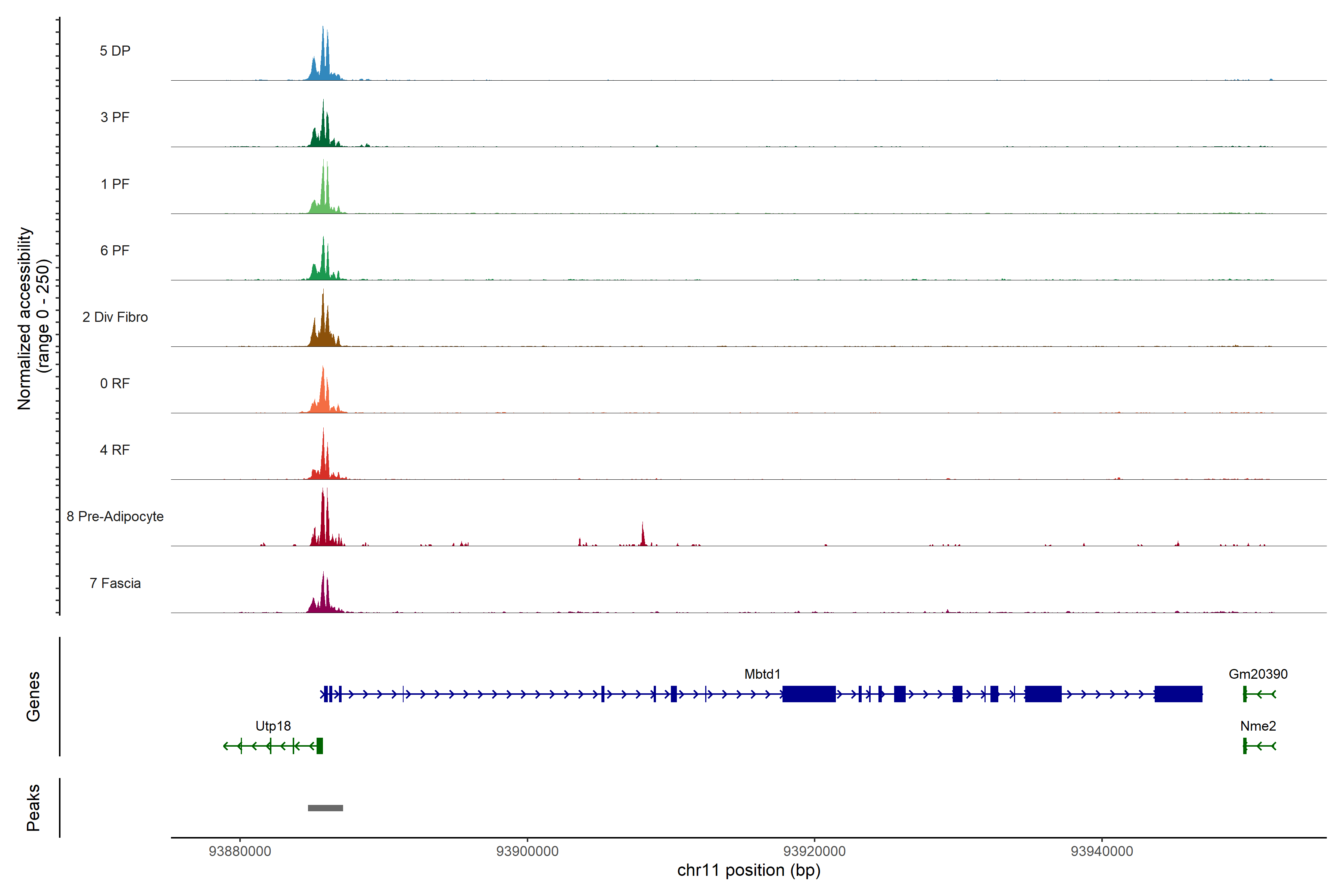Click the 93900000 axis tick label
Screen dimensions: 1344x896
[527, 851]
